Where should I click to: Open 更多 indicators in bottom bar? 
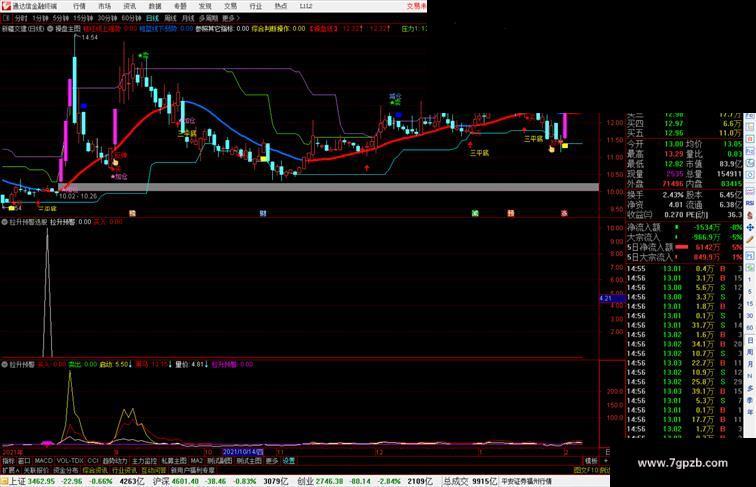272,461
